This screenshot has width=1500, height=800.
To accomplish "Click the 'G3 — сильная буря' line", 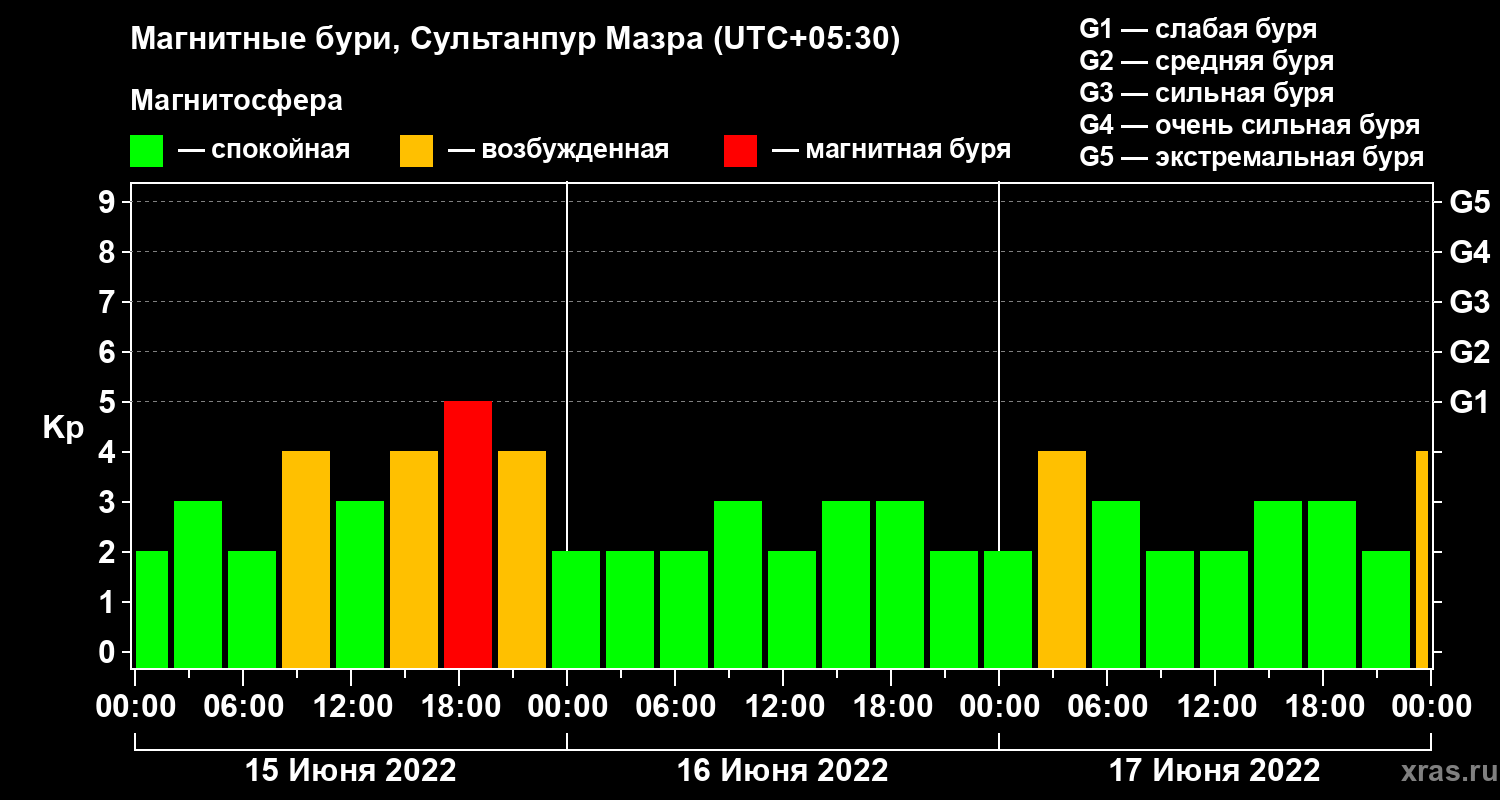I will (1206, 93).
